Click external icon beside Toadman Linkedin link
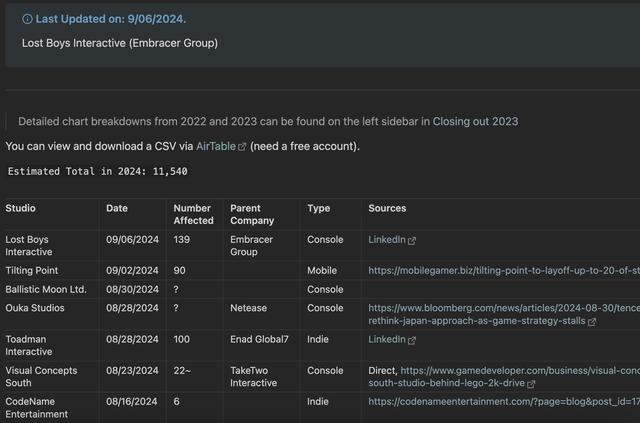 pyautogui.click(x=412, y=340)
